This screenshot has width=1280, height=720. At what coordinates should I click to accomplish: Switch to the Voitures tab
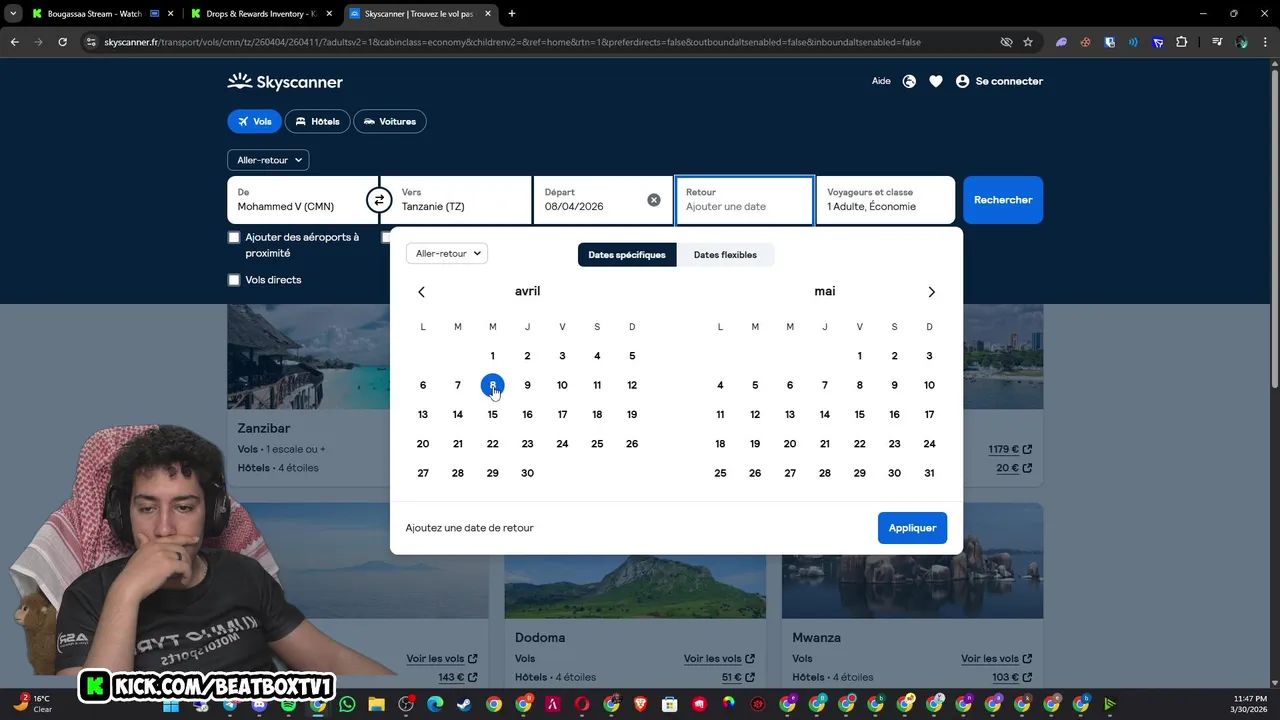point(390,121)
